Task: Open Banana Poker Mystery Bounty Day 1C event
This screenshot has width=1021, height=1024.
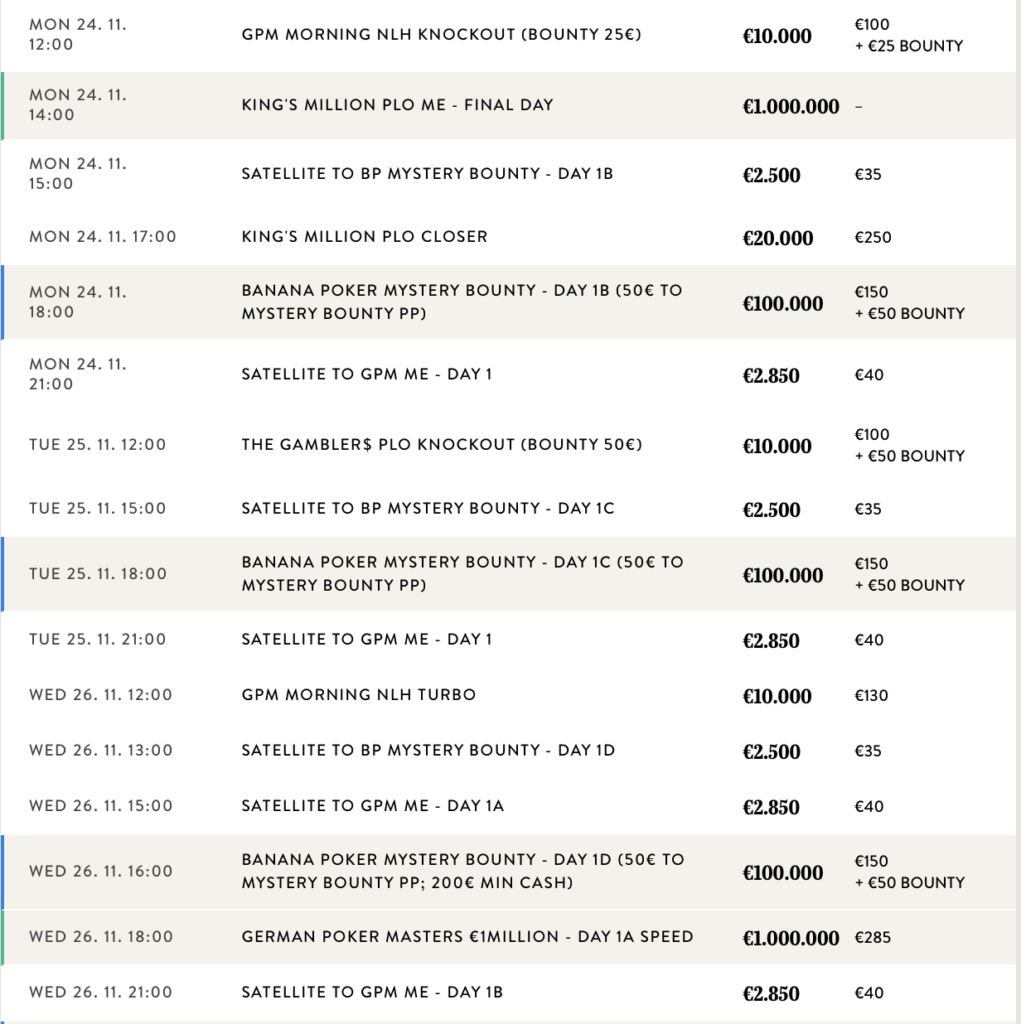Action: [x=462, y=574]
